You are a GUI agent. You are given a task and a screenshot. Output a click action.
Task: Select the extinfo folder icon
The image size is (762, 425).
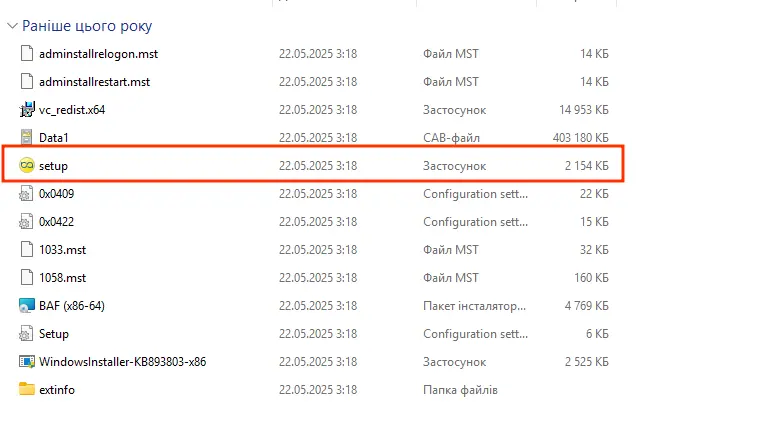27,390
